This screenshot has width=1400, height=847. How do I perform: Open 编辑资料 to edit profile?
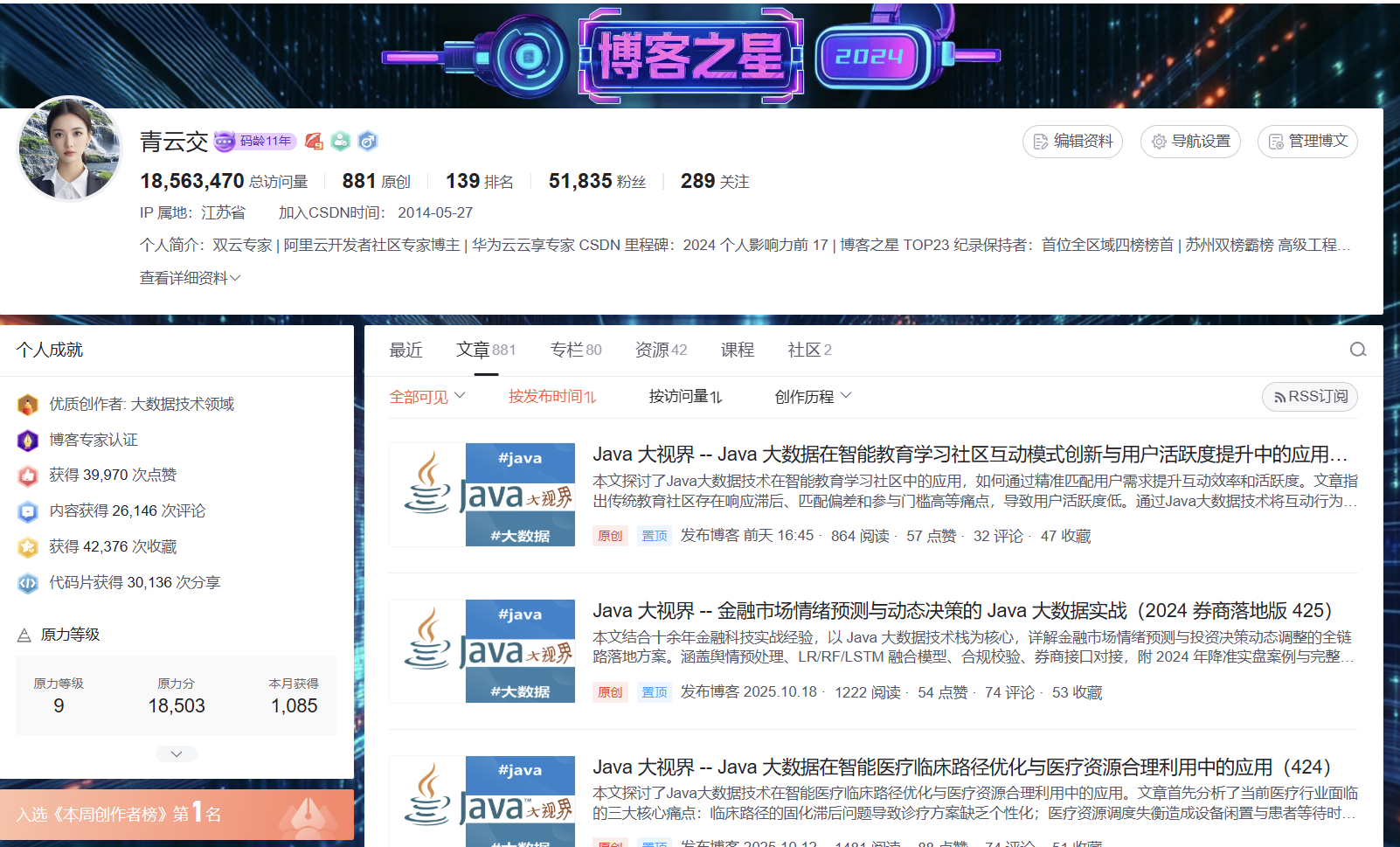point(1072,142)
